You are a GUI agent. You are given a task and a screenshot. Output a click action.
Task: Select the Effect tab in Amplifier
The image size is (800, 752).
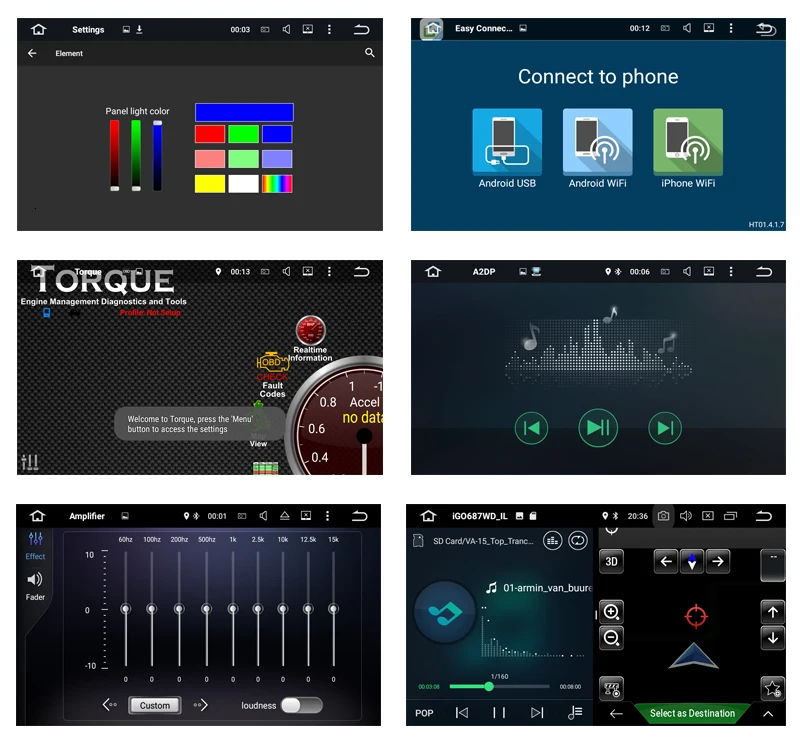coord(35,546)
